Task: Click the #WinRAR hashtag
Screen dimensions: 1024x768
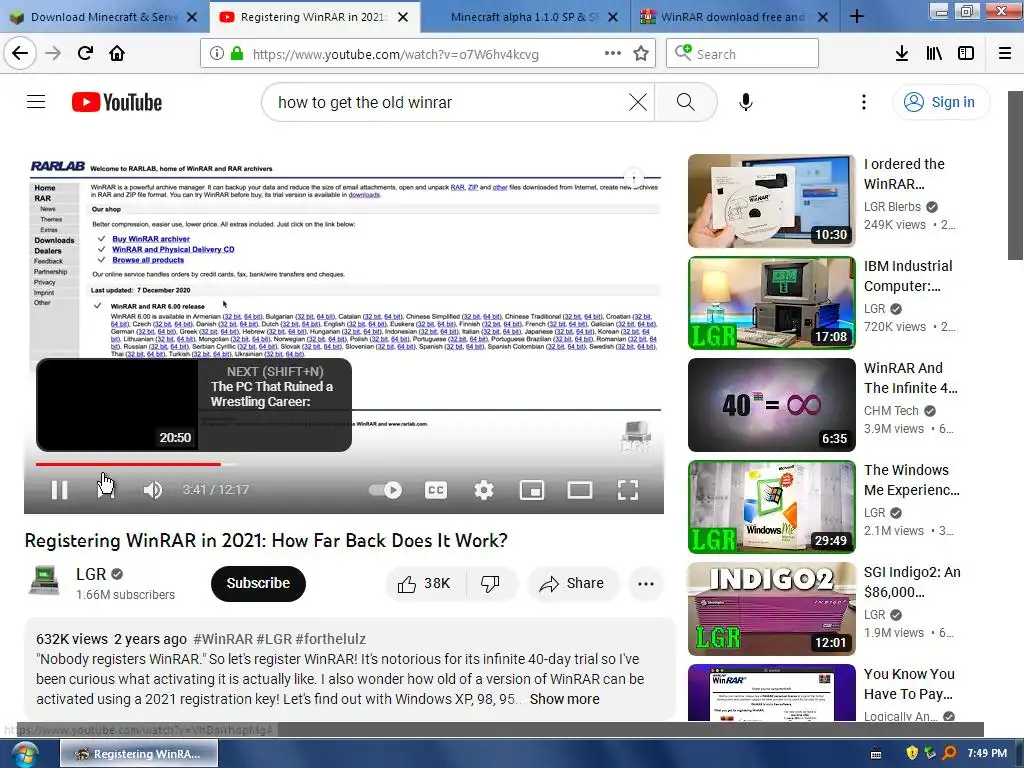Action: coord(223,639)
